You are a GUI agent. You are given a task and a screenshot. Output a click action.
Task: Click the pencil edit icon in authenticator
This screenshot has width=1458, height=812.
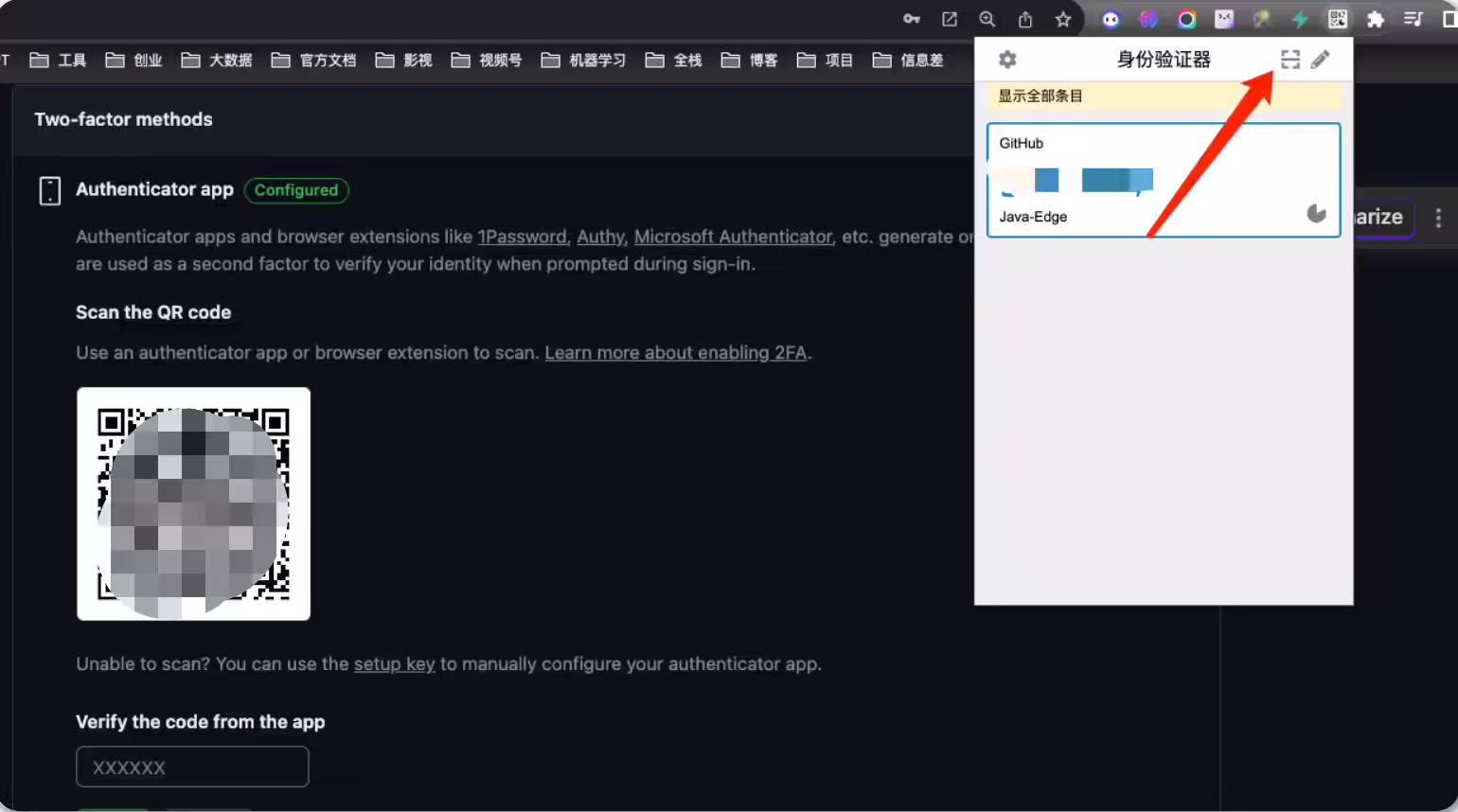(x=1321, y=60)
